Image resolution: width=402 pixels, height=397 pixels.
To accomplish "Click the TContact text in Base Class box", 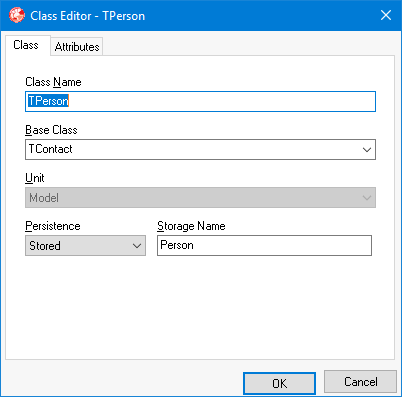I will click(x=51, y=149).
